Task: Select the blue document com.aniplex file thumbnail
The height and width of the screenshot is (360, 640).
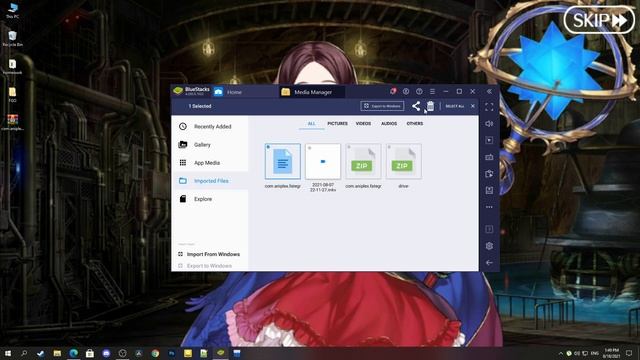Action: tap(282, 161)
